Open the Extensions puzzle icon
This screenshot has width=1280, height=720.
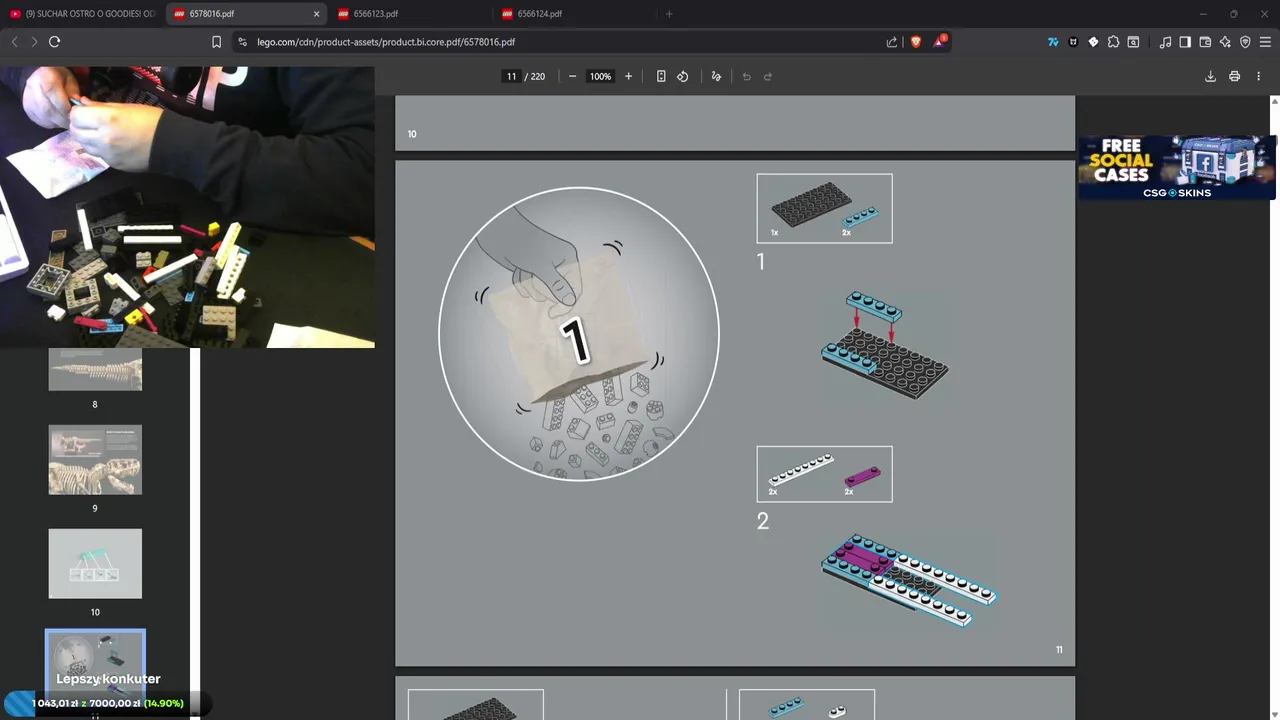[x=1113, y=42]
